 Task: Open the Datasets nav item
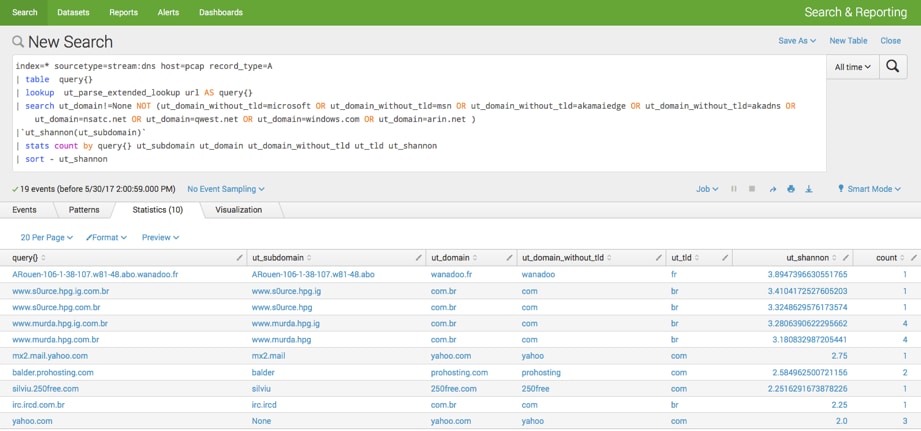coord(73,12)
